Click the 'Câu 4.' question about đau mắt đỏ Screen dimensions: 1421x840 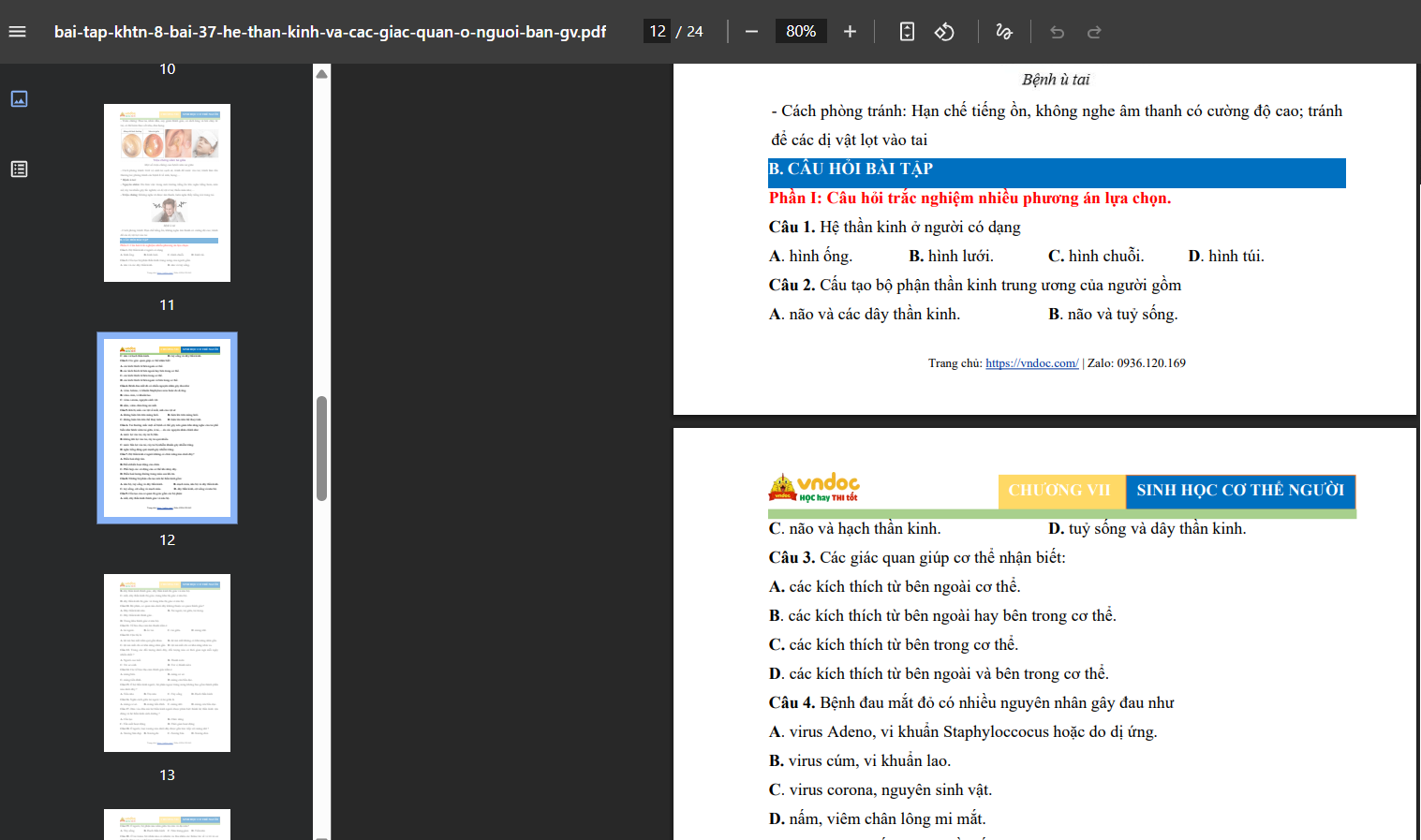[971, 702]
